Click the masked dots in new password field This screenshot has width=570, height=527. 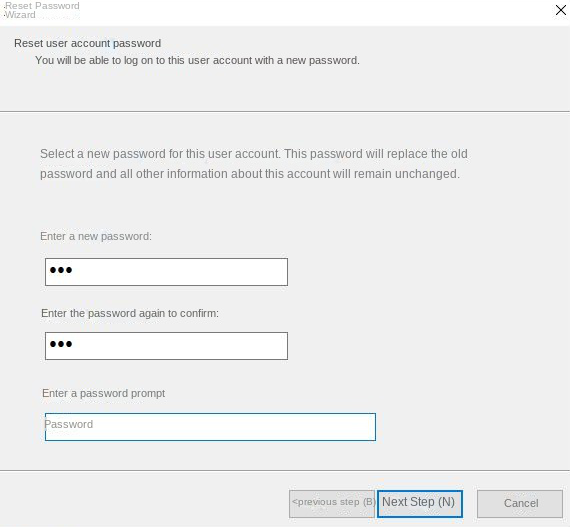point(61,270)
